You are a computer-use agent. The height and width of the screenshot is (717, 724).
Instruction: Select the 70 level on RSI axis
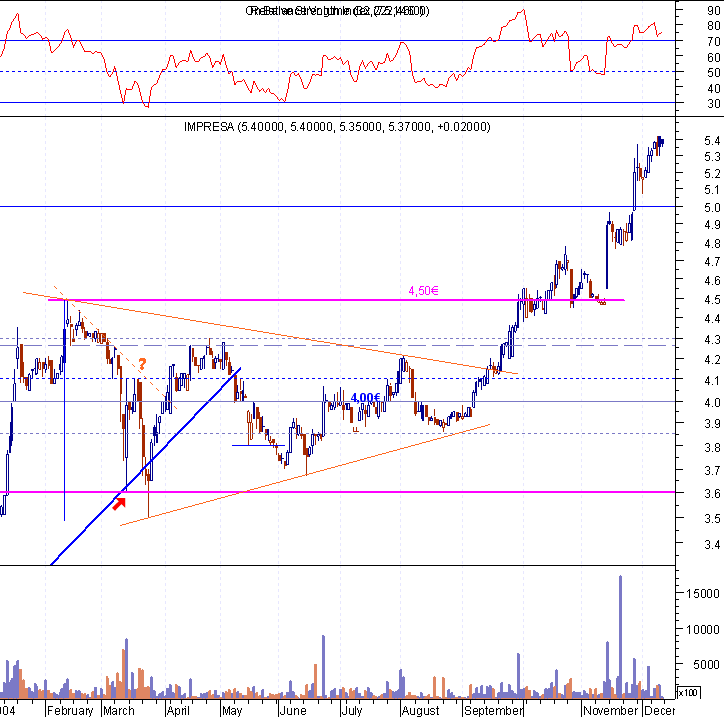pos(713,42)
